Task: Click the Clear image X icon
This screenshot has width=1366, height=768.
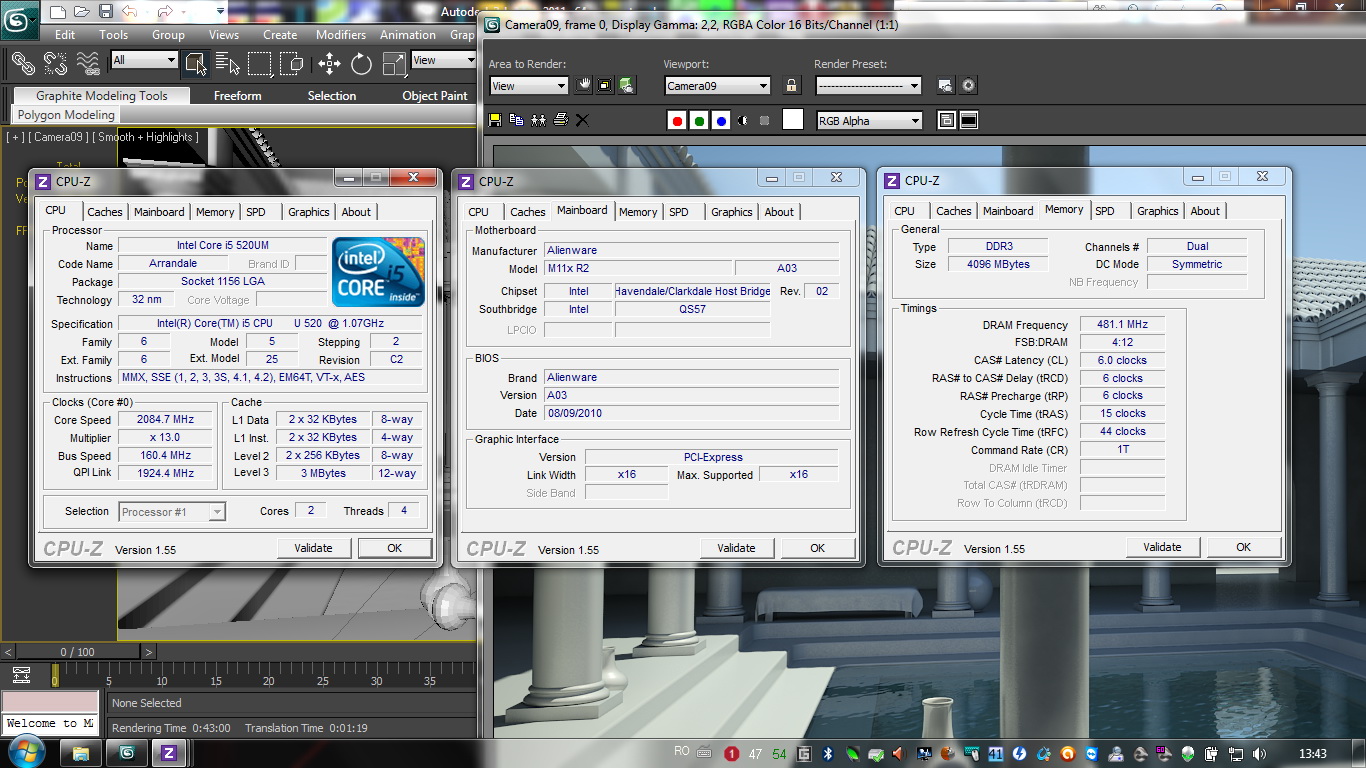Action: (x=583, y=120)
